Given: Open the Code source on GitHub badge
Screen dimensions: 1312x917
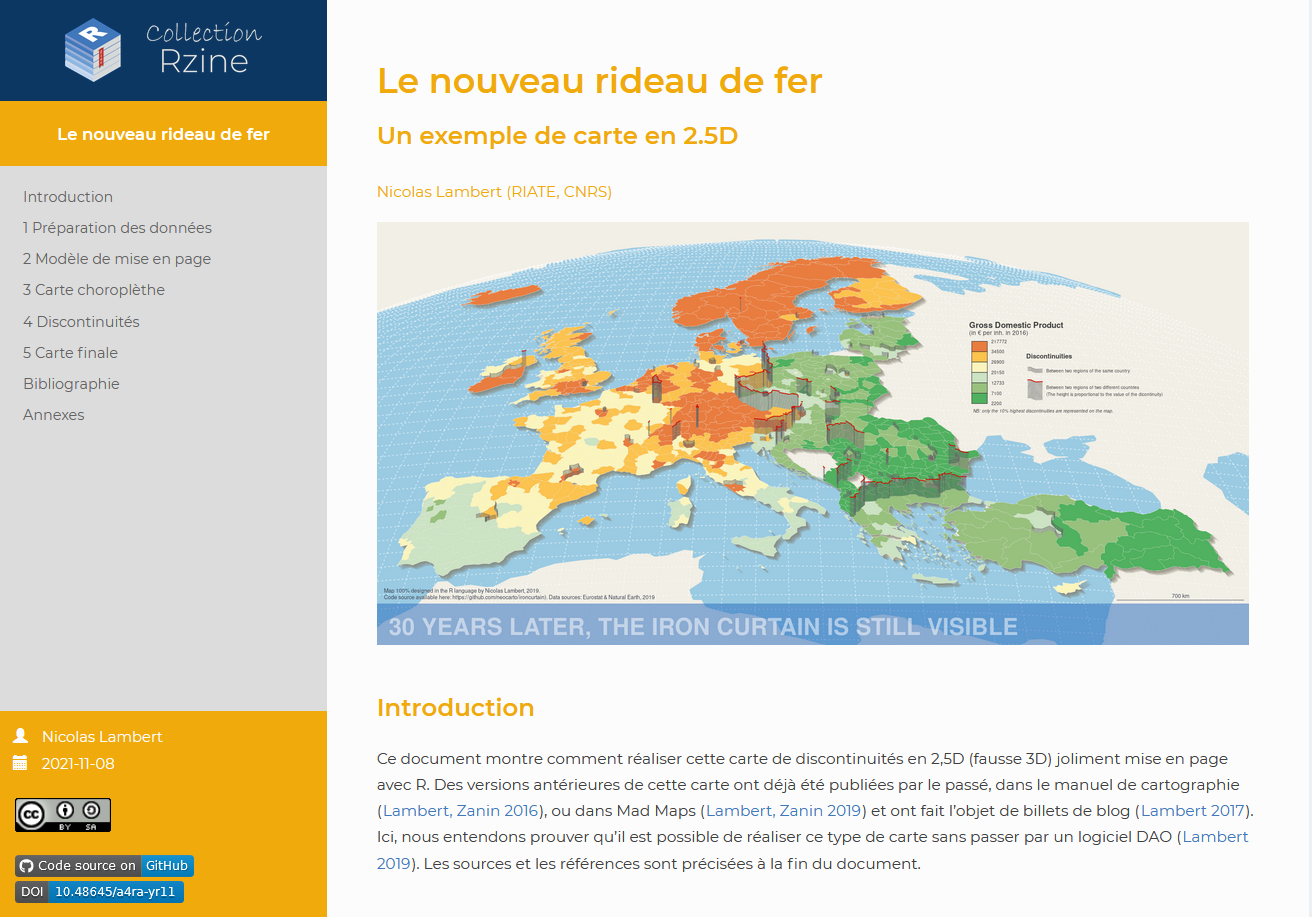Looking at the screenshot, I should coord(104,866).
